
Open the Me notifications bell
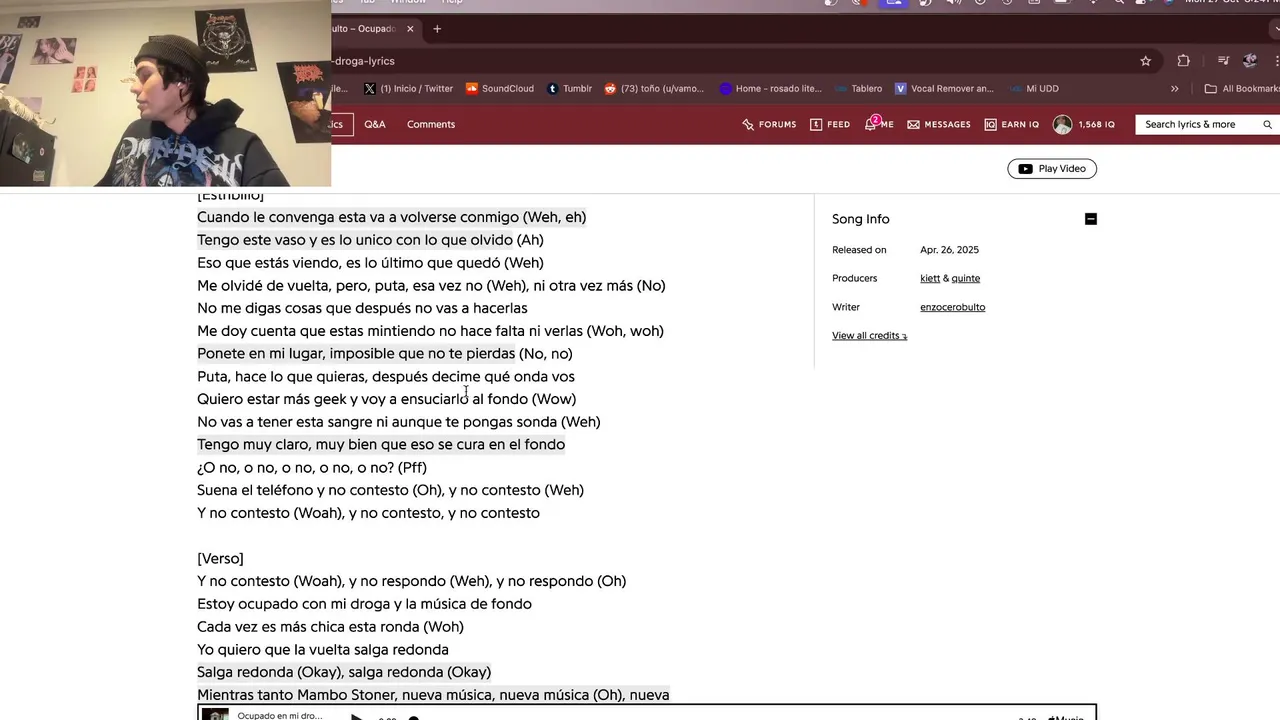[879, 125]
